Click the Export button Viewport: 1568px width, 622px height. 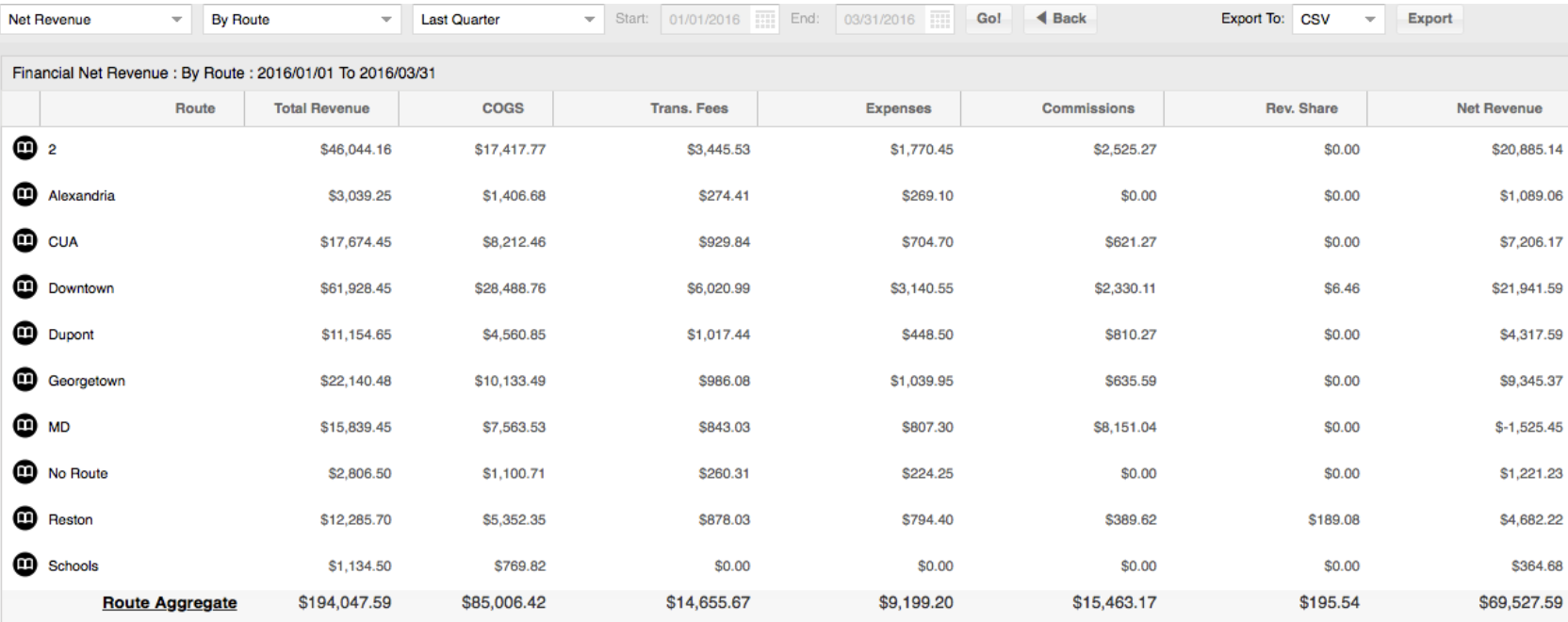click(x=1429, y=19)
